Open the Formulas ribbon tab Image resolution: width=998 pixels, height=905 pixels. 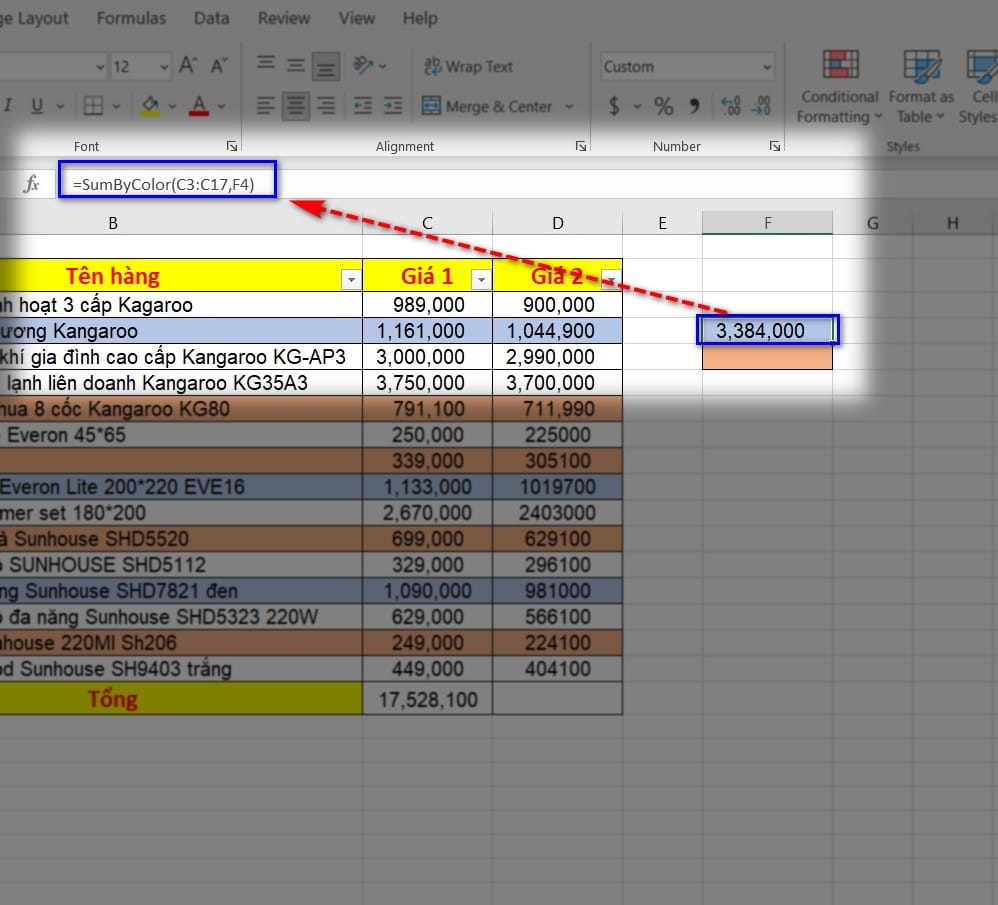click(x=132, y=18)
